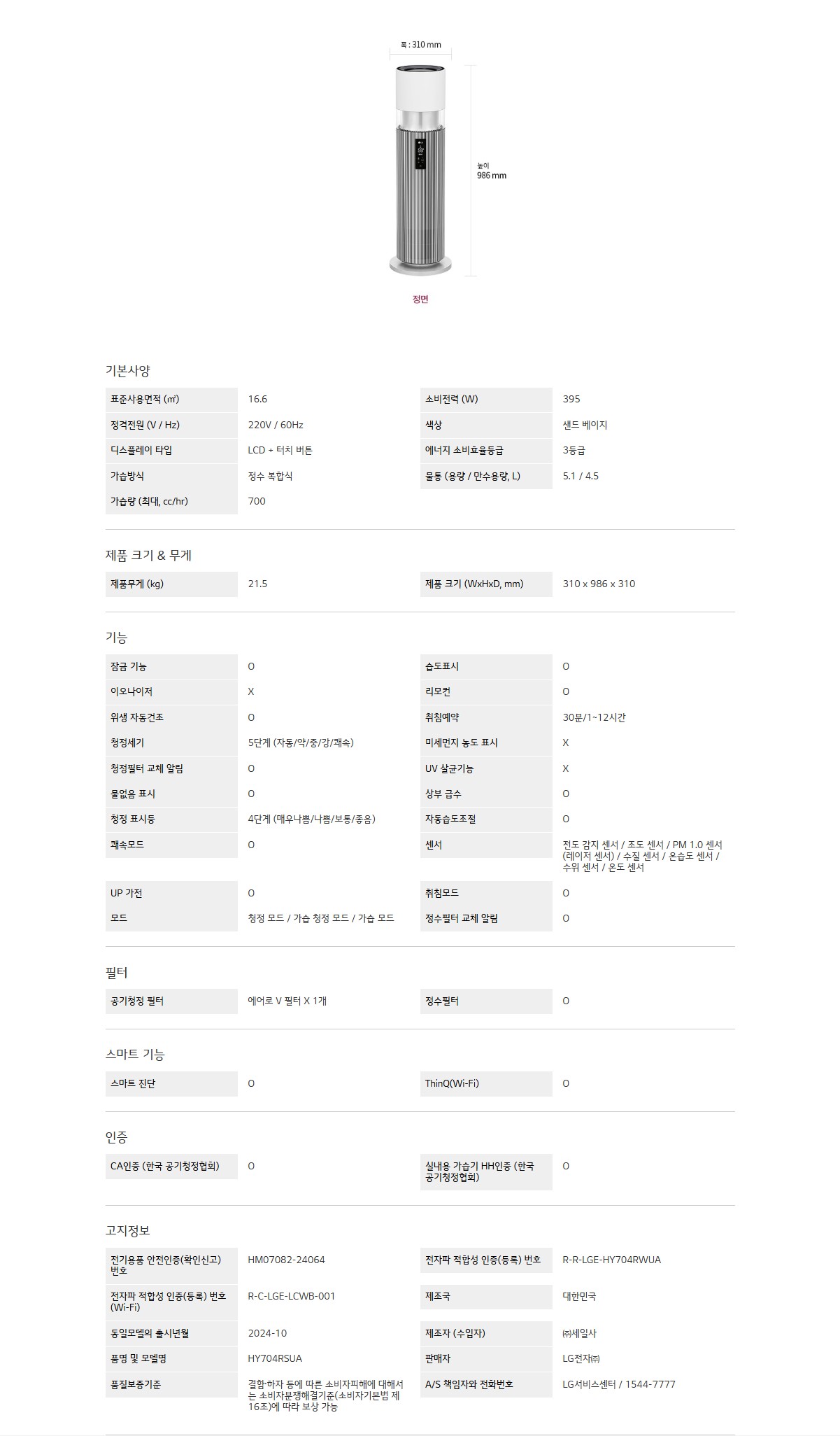Click the 스마트 기능 section heading

click(x=135, y=1055)
